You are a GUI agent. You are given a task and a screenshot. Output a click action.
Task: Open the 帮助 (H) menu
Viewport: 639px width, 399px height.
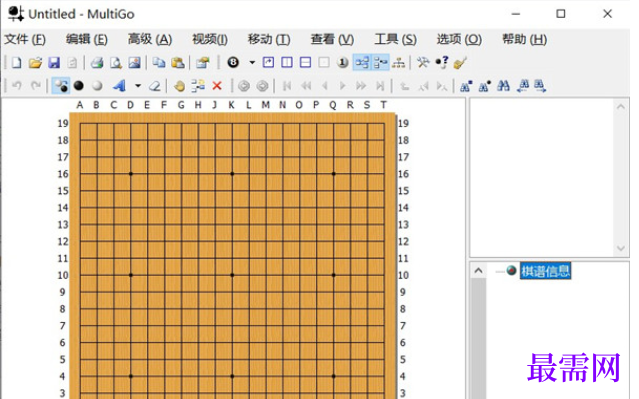click(x=524, y=40)
